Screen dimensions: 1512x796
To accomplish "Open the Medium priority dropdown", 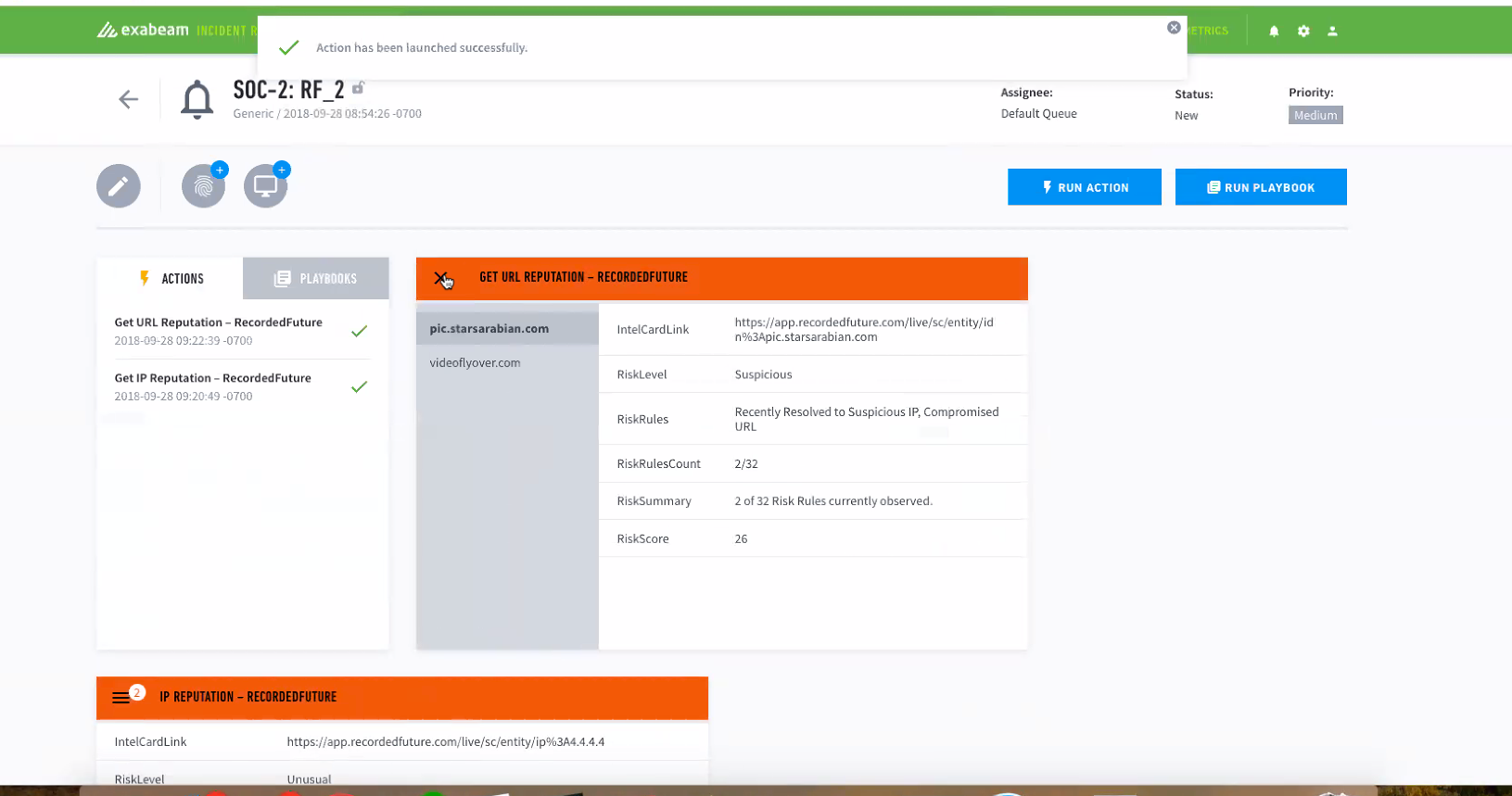I will click(x=1315, y=116).
